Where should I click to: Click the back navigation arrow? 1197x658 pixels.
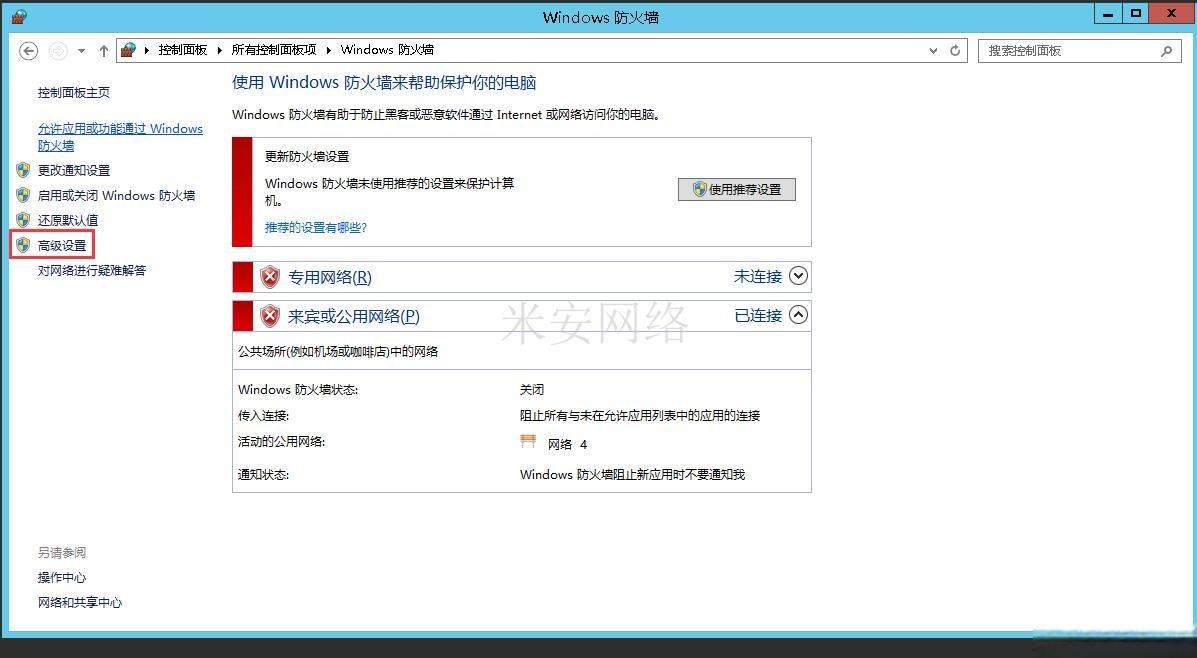(x=28, y=50)
